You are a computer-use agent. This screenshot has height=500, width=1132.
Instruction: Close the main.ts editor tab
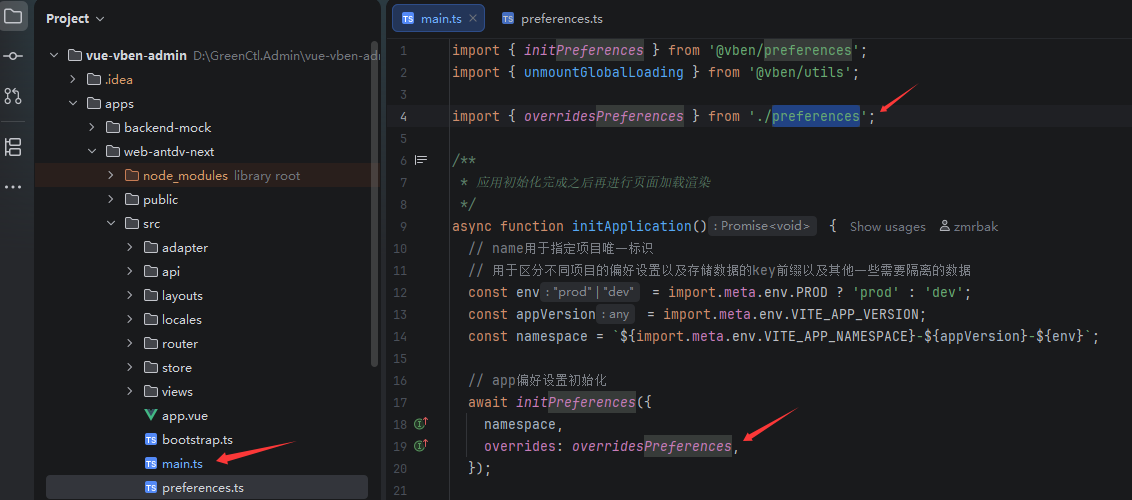(474, 19)
